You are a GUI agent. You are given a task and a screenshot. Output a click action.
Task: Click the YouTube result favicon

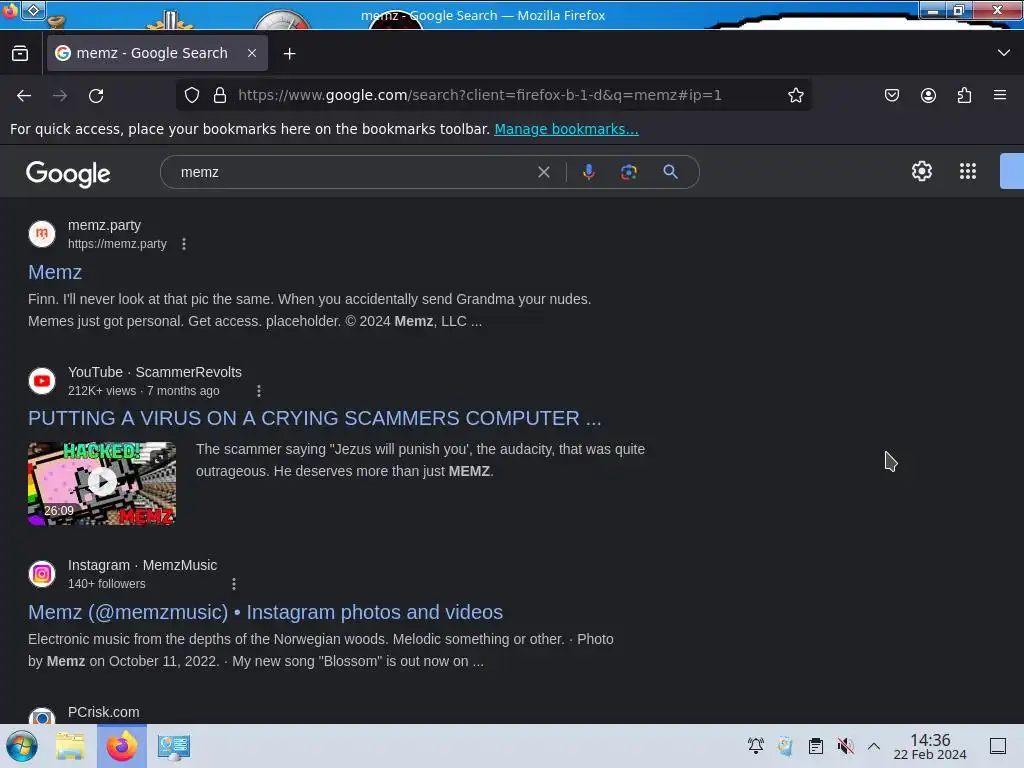pos(42,381)
